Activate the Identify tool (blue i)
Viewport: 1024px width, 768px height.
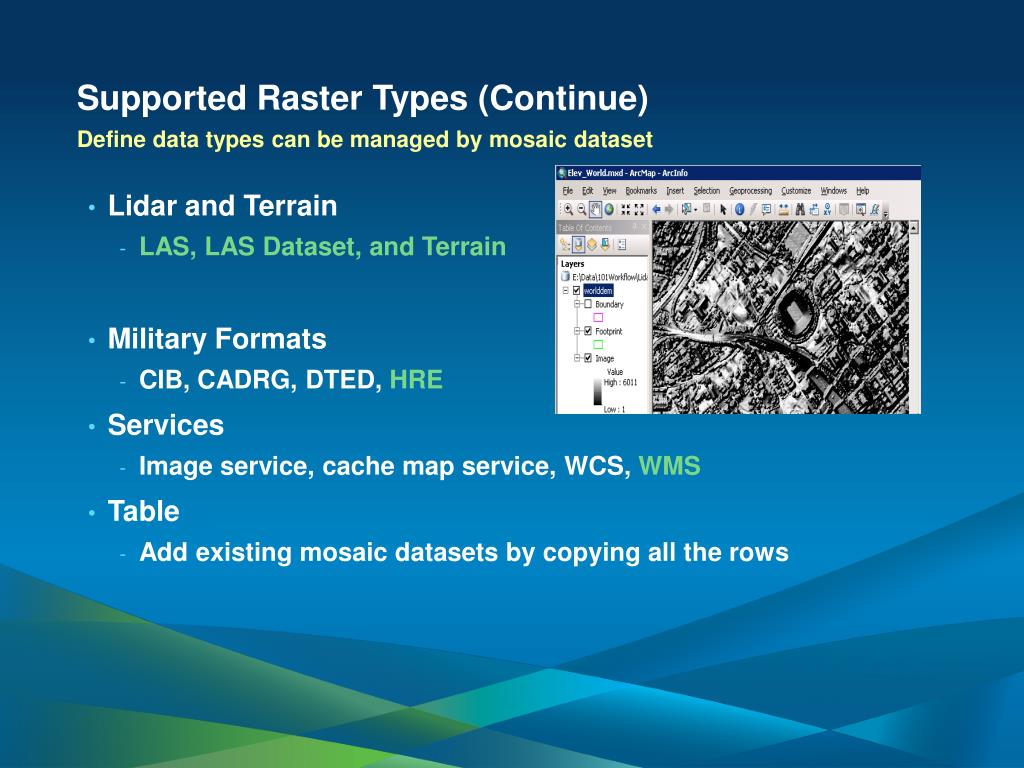click(739, 209)
